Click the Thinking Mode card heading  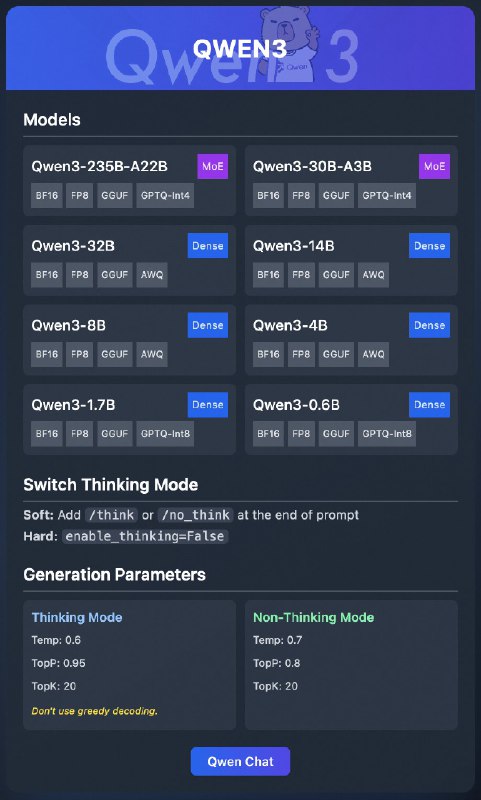77,617
